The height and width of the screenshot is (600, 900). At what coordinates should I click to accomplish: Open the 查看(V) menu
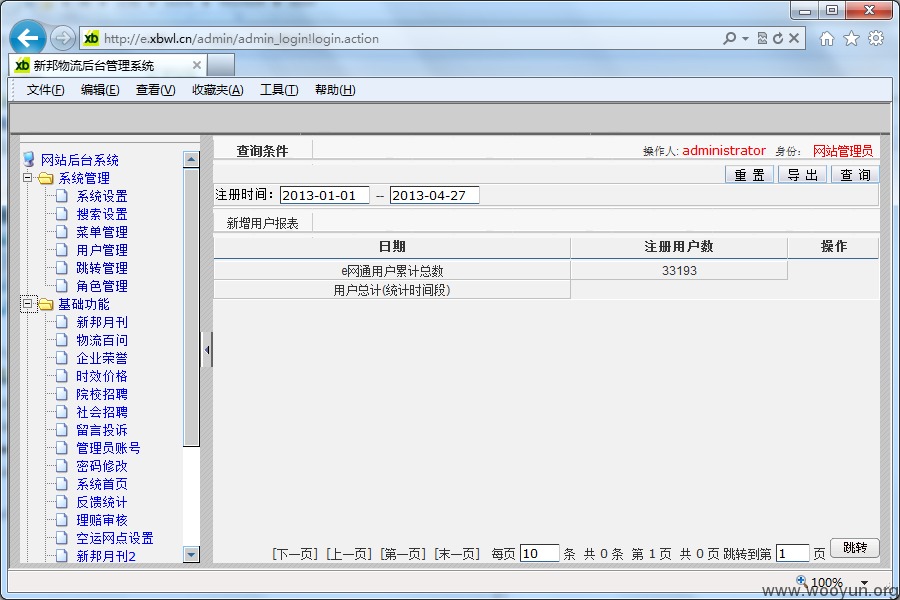pyautogui.click(x=156, y=90)
